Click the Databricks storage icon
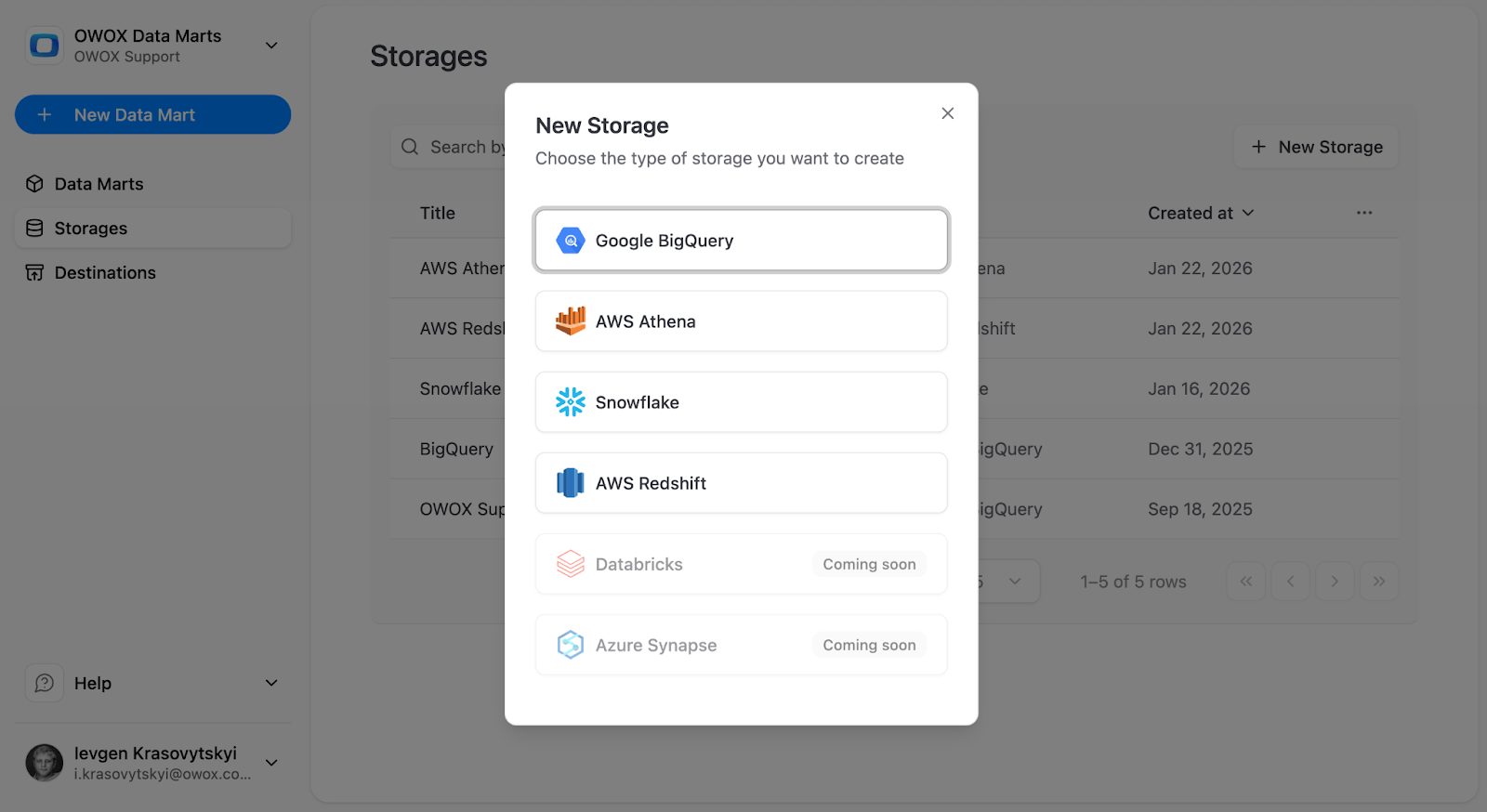 tap(569, 563)
